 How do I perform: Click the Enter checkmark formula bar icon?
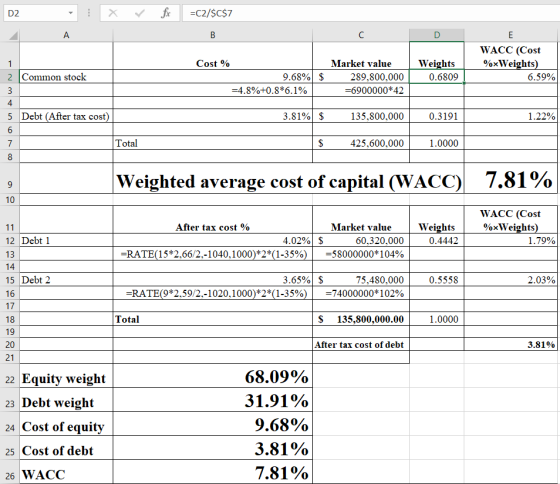click(140, 13)
